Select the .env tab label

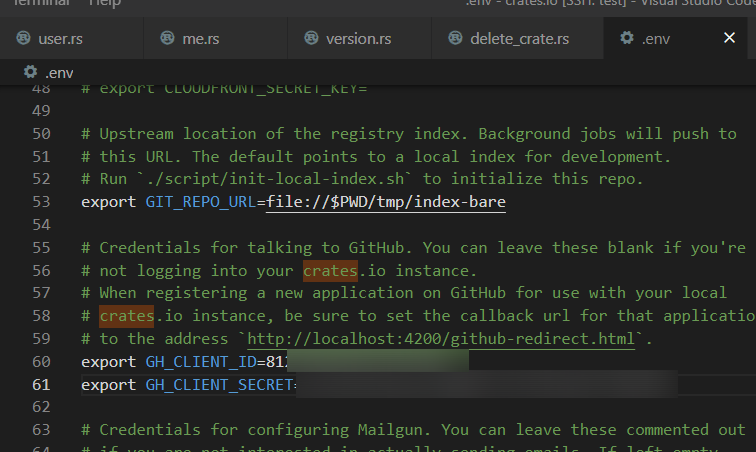(x=656, y=39)
